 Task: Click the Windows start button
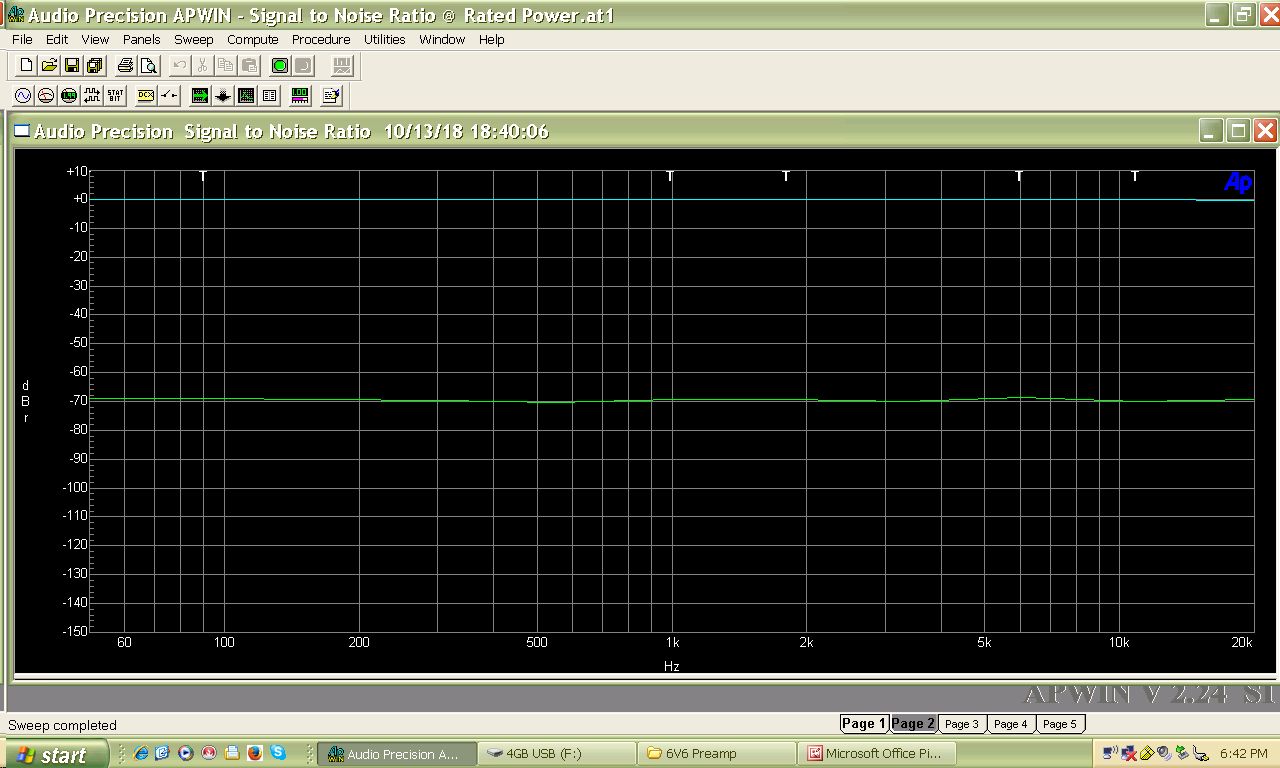pyautogui.click(x=55, y=754)
